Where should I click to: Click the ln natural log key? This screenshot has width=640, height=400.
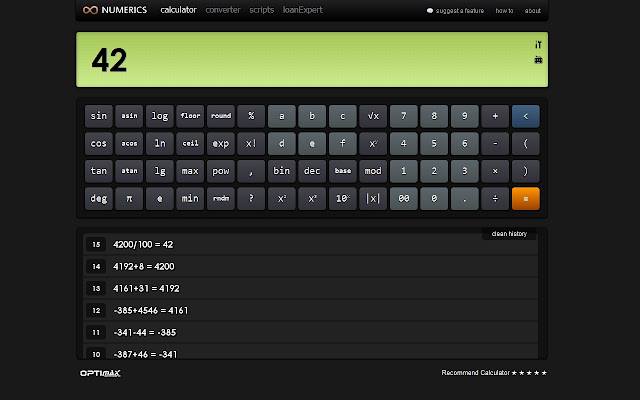pos(160,144)
